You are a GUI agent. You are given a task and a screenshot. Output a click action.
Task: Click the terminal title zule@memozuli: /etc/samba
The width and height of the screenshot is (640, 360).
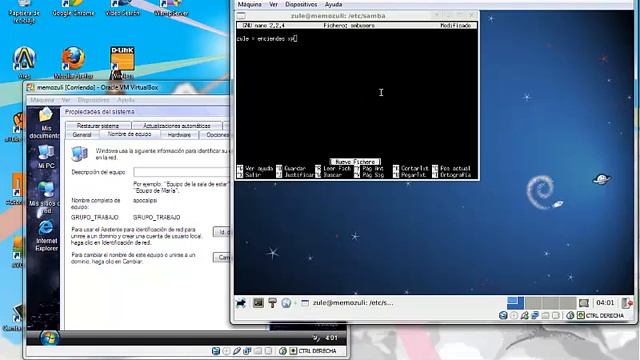click(338, 16)
